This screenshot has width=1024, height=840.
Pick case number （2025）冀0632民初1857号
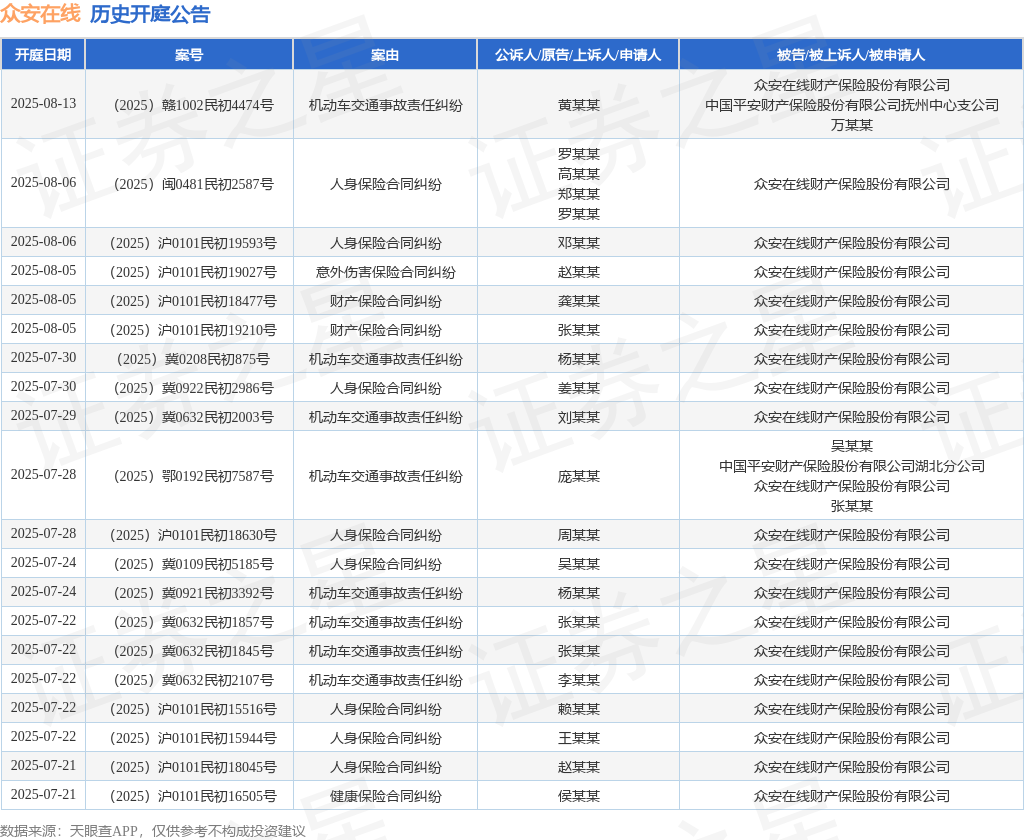pyautogui.click(x=193, y=622)
